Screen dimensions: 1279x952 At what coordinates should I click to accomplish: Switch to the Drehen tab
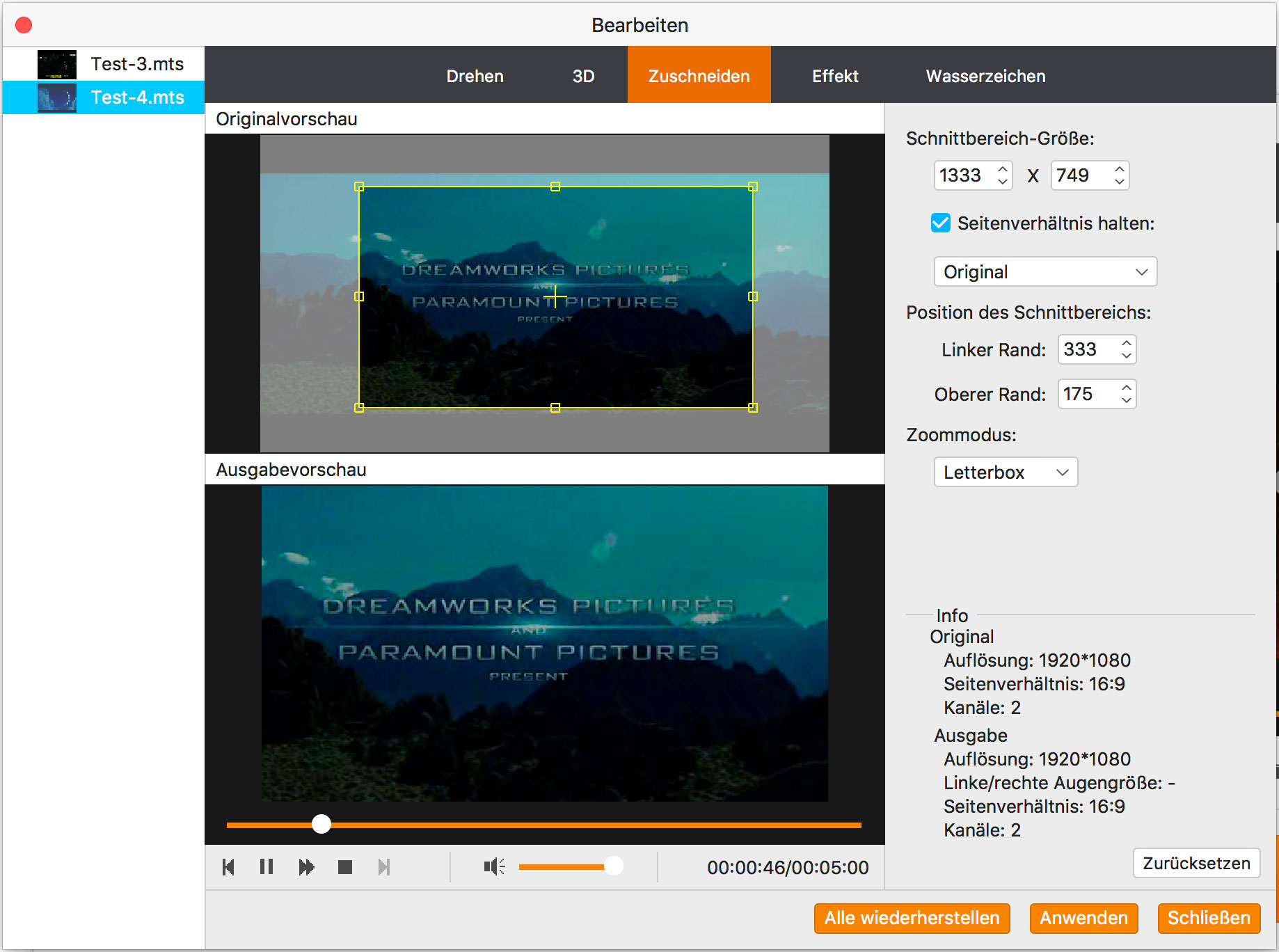click(475, 76)
